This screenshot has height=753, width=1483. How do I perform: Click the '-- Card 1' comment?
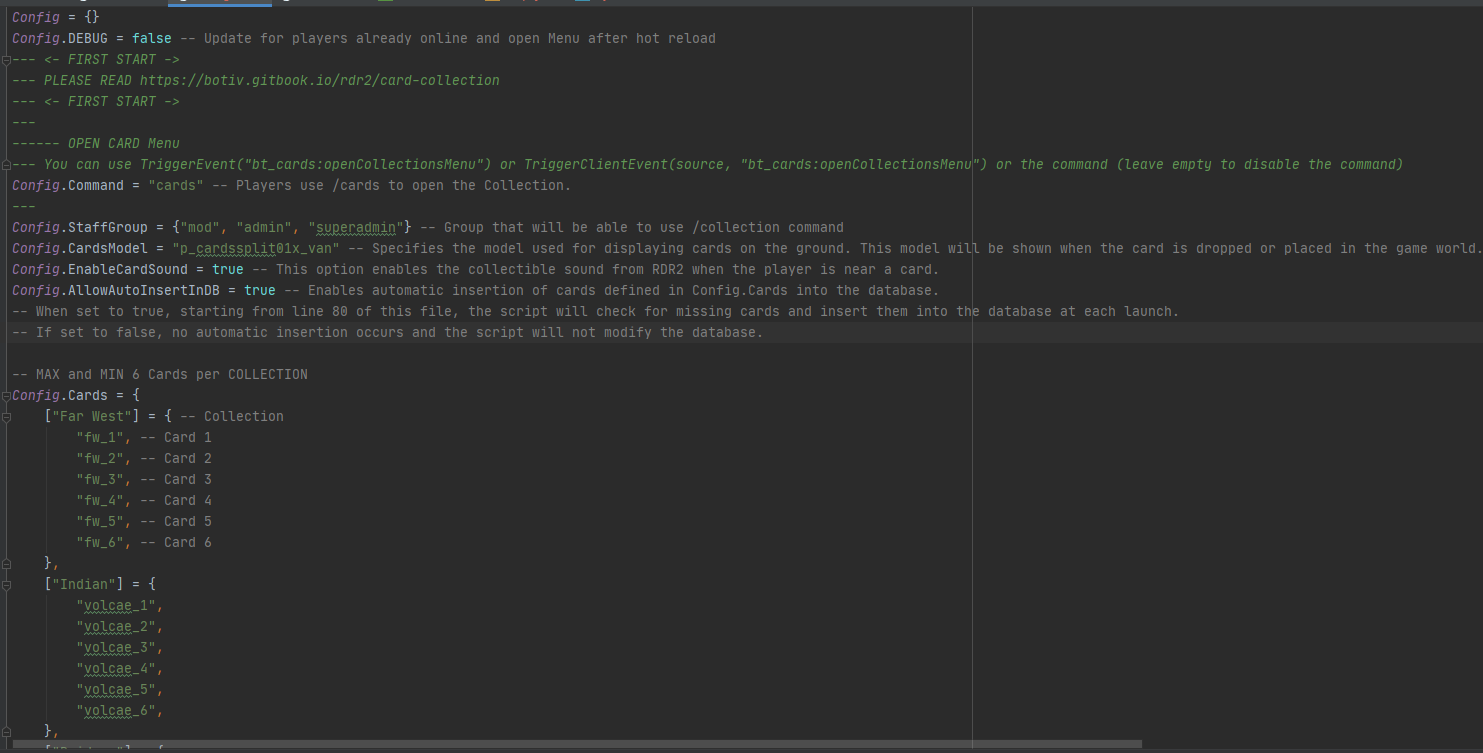point(176,437)
